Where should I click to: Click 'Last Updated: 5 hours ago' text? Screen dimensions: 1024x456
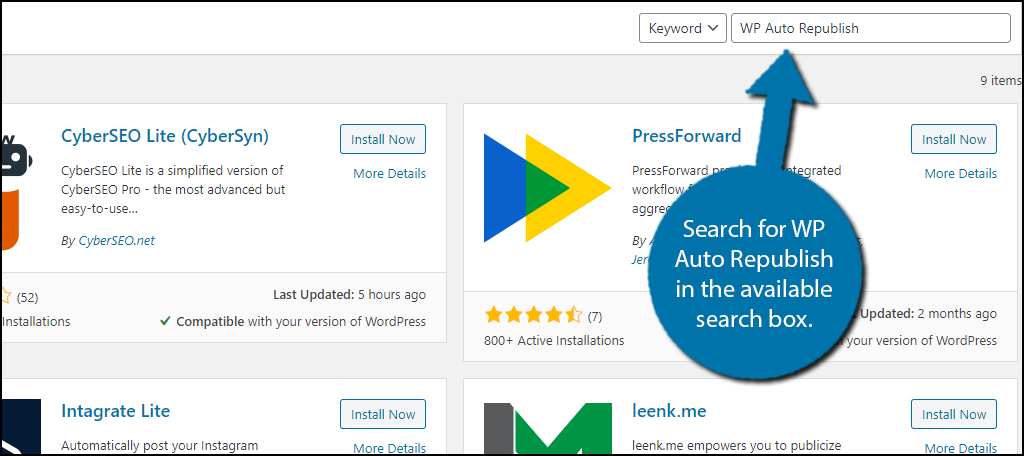(x=349, y=295)
